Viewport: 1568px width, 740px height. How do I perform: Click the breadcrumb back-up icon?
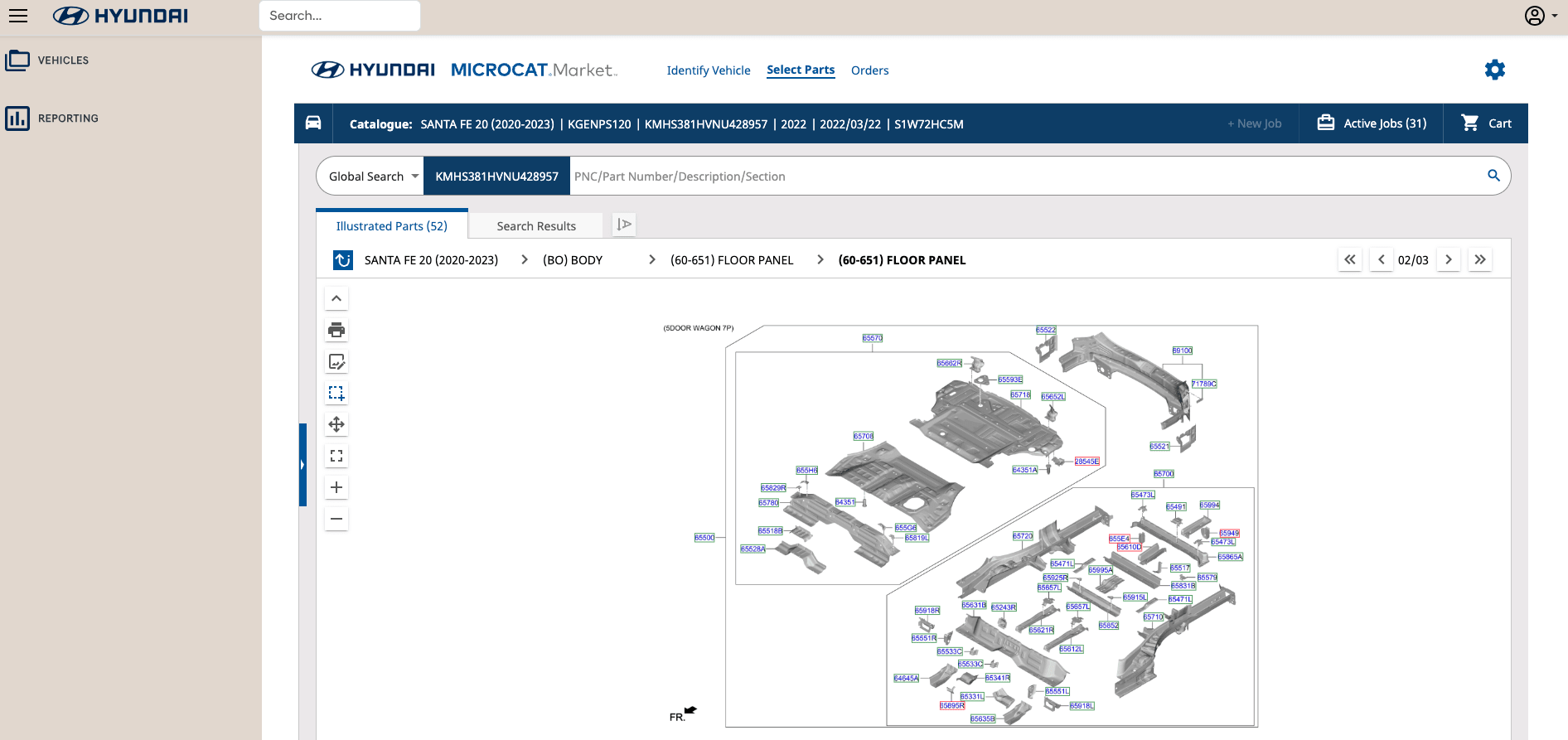click(x=343, y=260)
